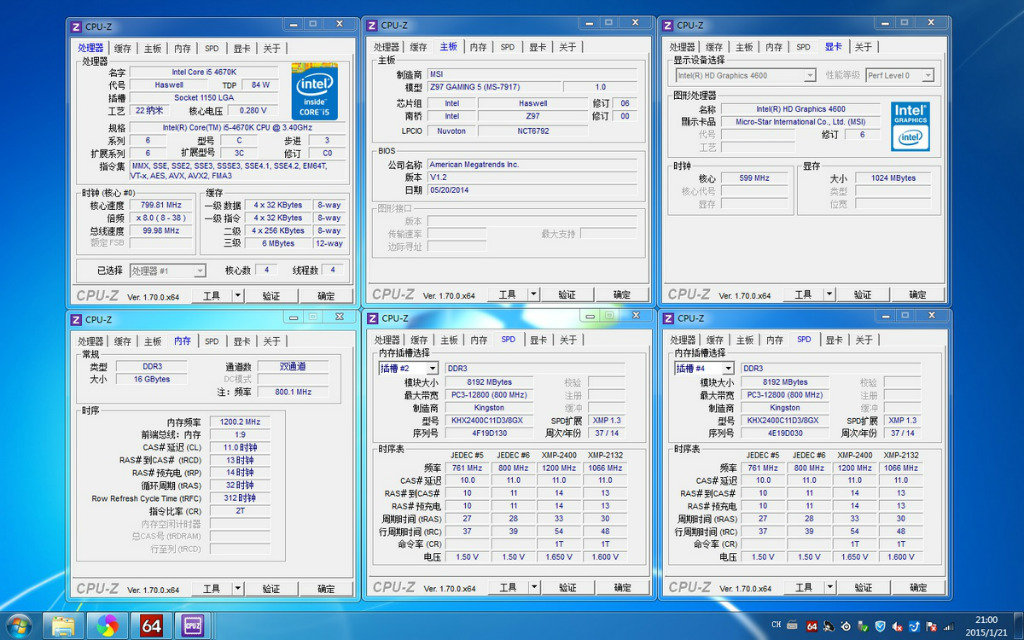Click the Intel Graphics logo badge
This screenshot has width=1024, height=640.
click(x=910, y=126)
